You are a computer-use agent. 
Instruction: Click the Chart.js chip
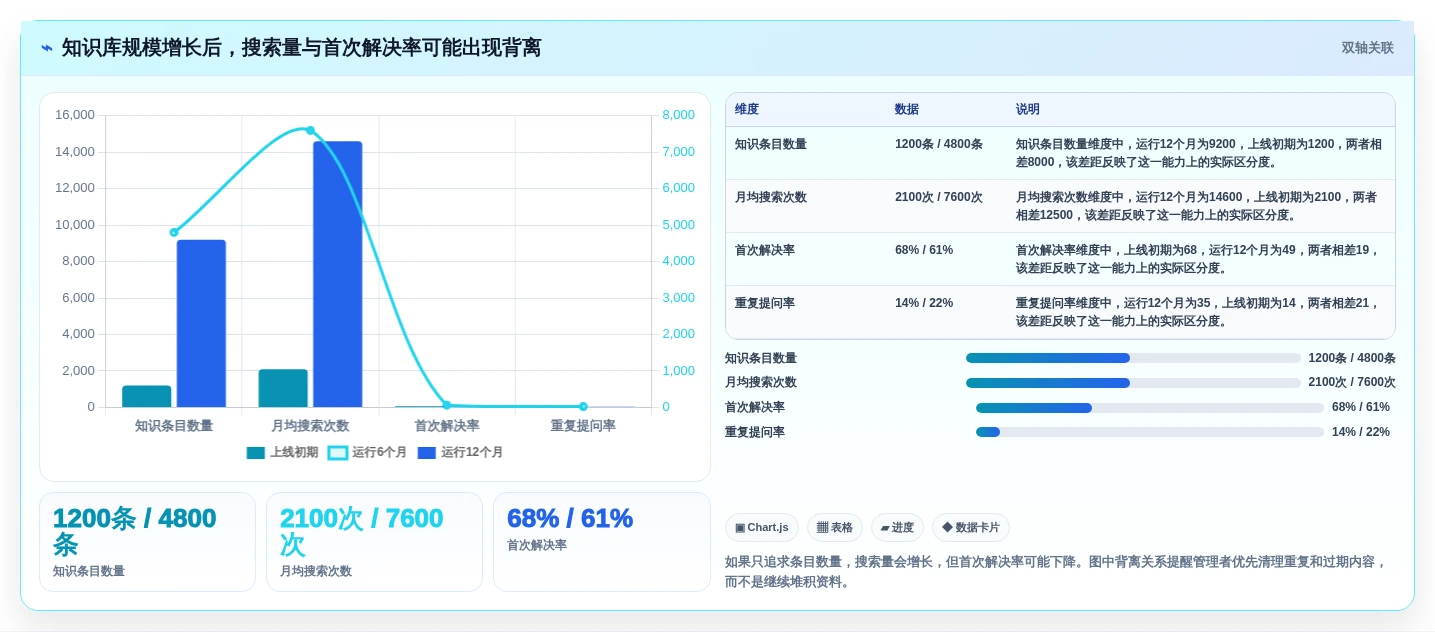(762, 528)
